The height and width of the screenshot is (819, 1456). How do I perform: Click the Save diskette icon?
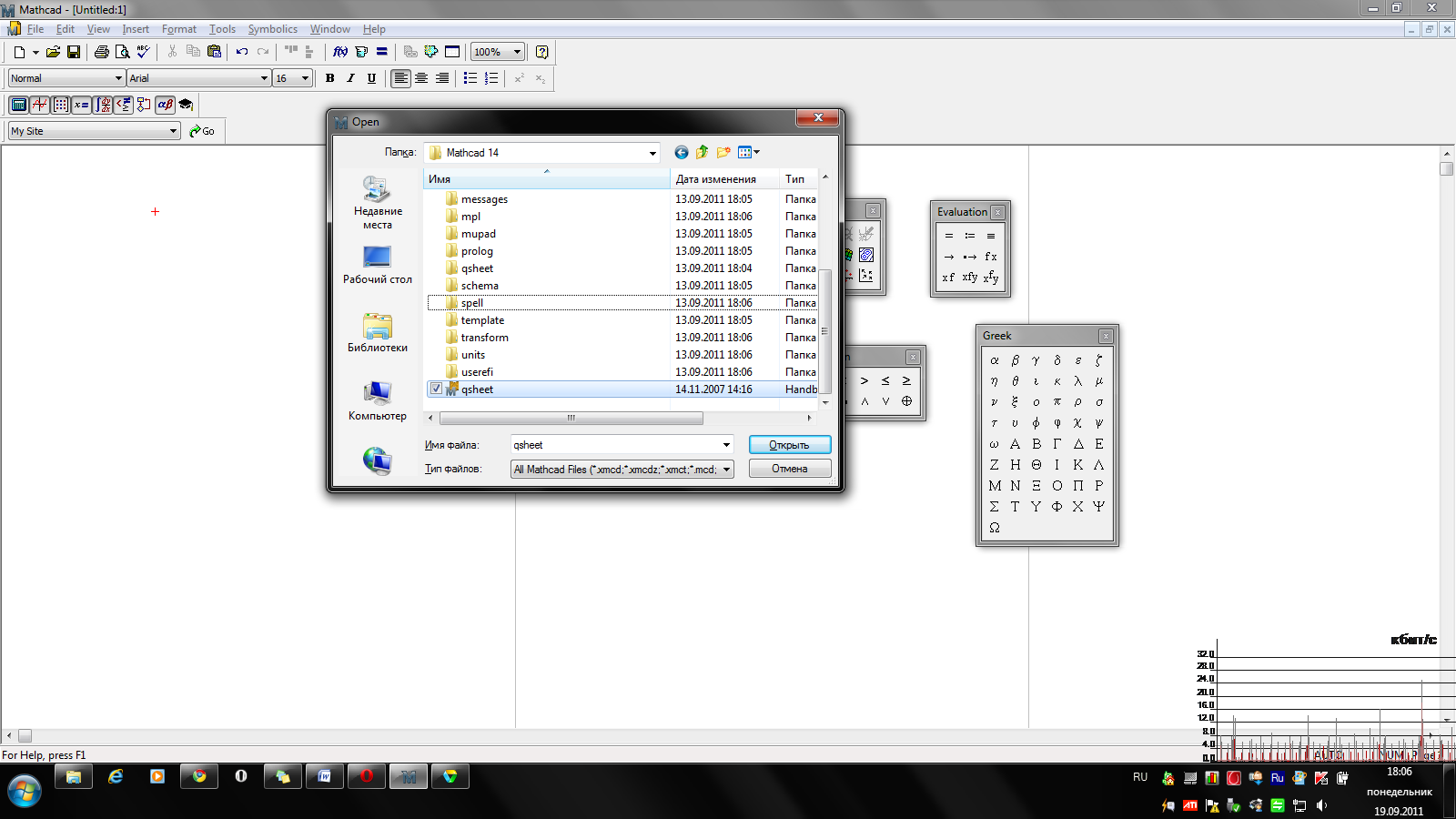click(x=74, y=52)
